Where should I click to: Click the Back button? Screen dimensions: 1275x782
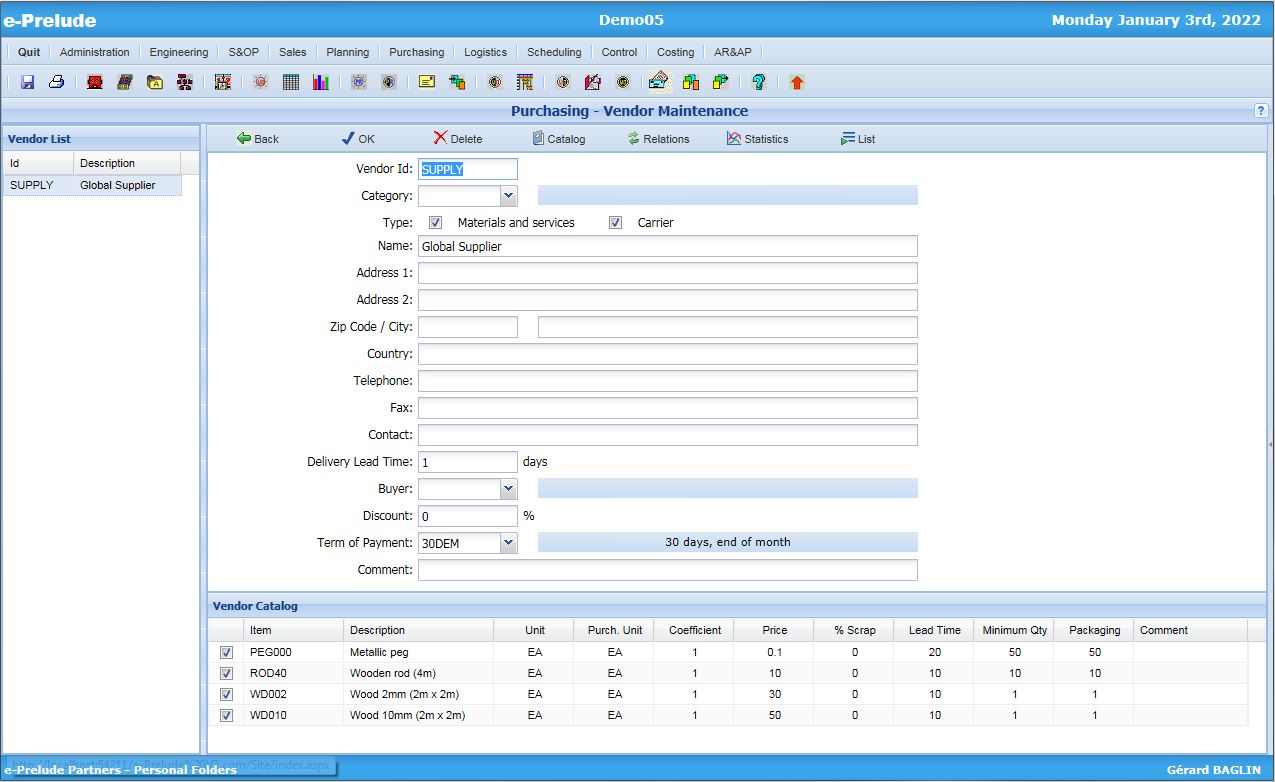257,139
